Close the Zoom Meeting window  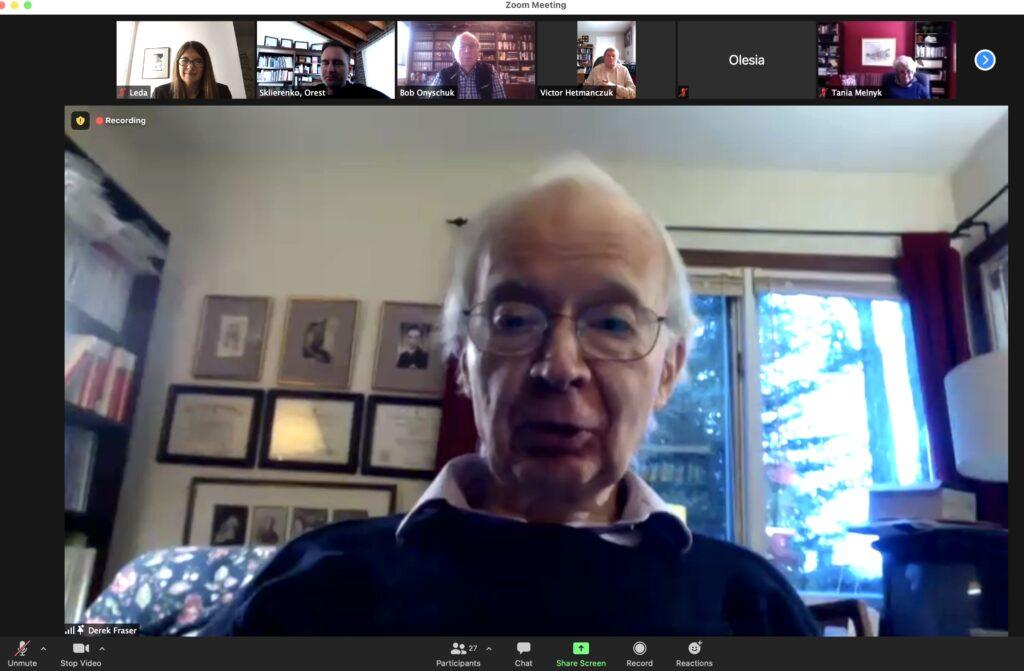(3, 5)
